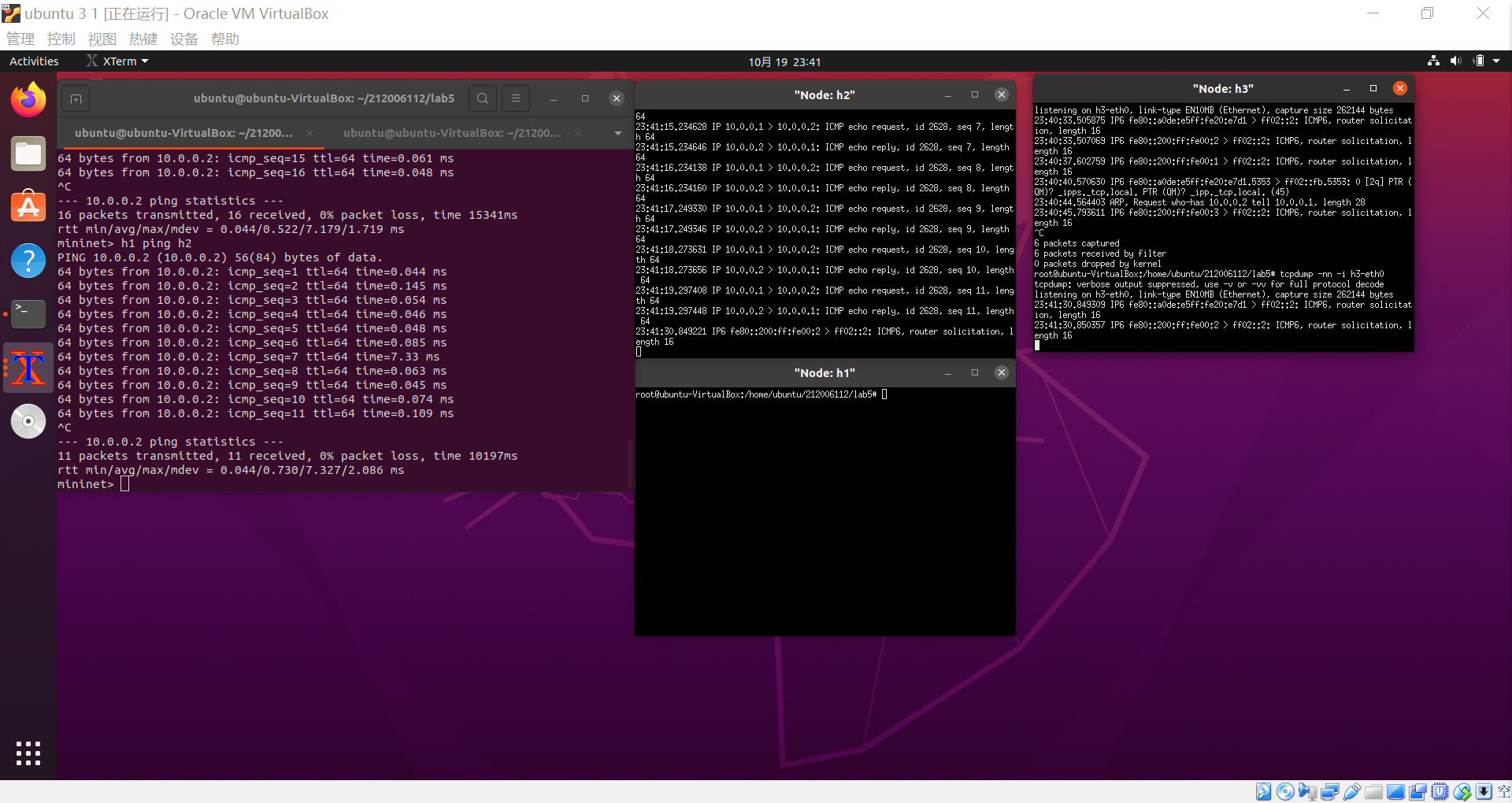The image size is (1512, 803).
Task: Maximize the Node: h1 xterm window
Action: coord(975,372)
